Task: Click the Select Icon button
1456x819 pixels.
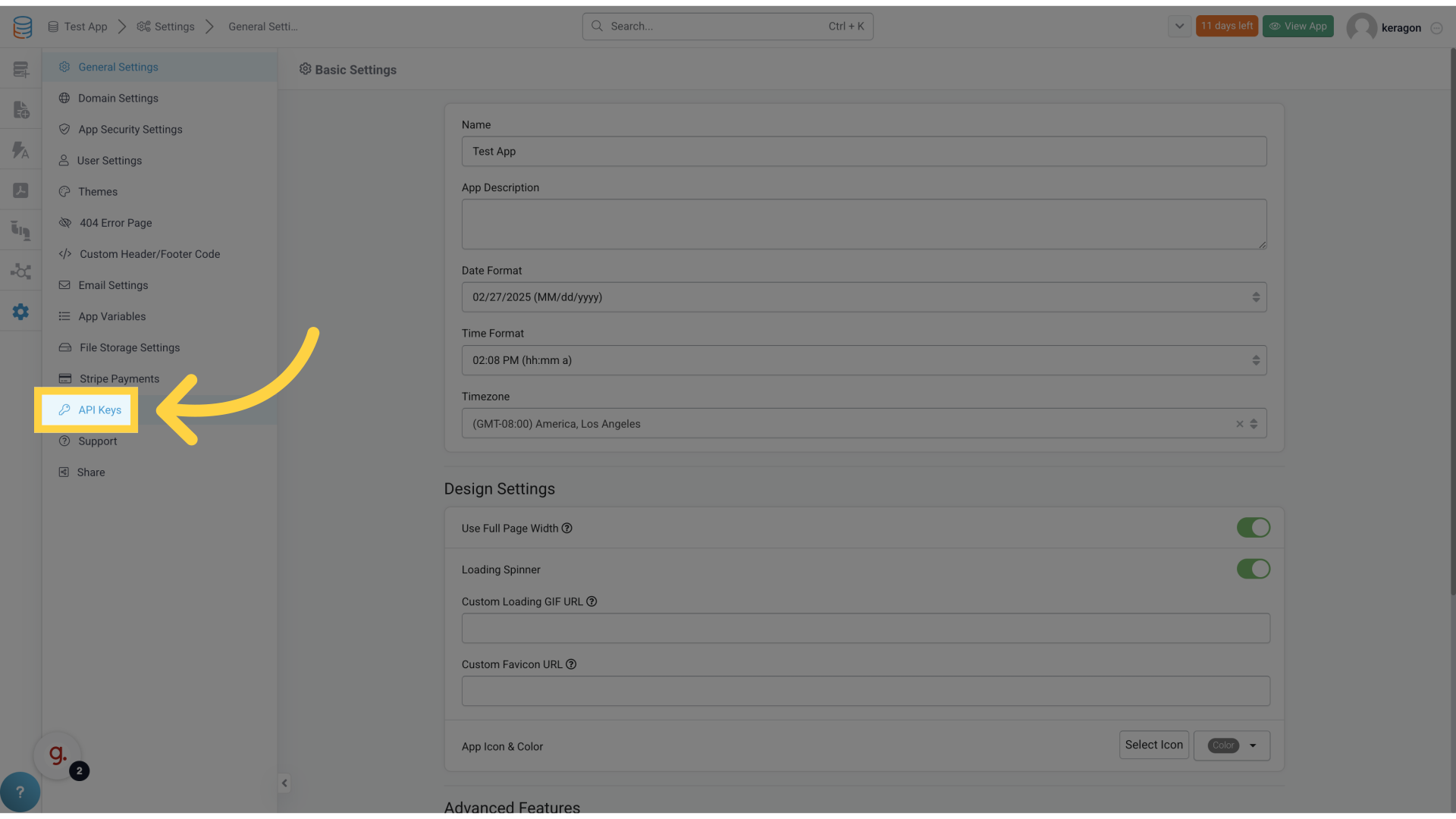Action: click(x=1153, y=745)
